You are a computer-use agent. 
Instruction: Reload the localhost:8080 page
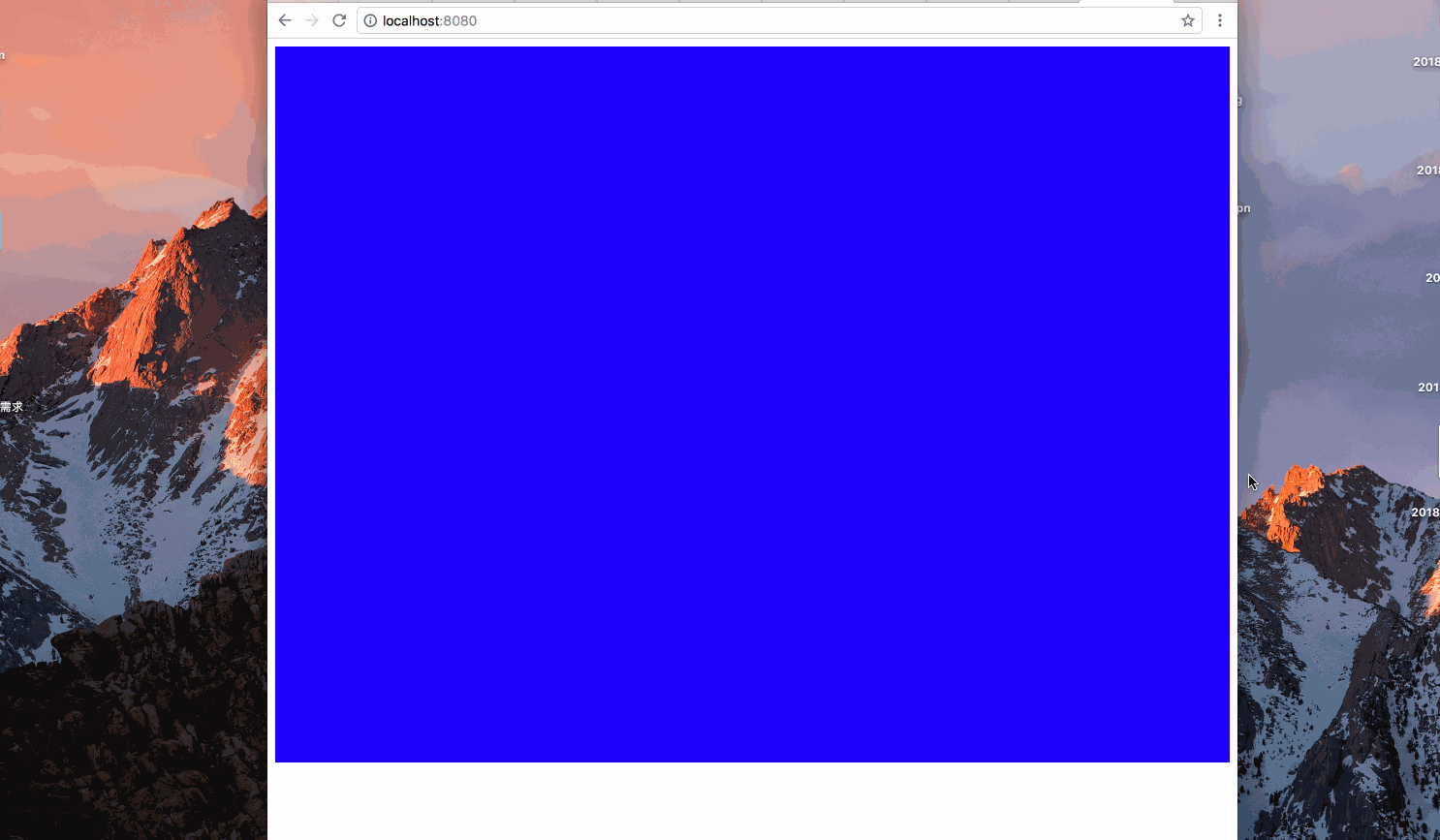click(339, 20)
